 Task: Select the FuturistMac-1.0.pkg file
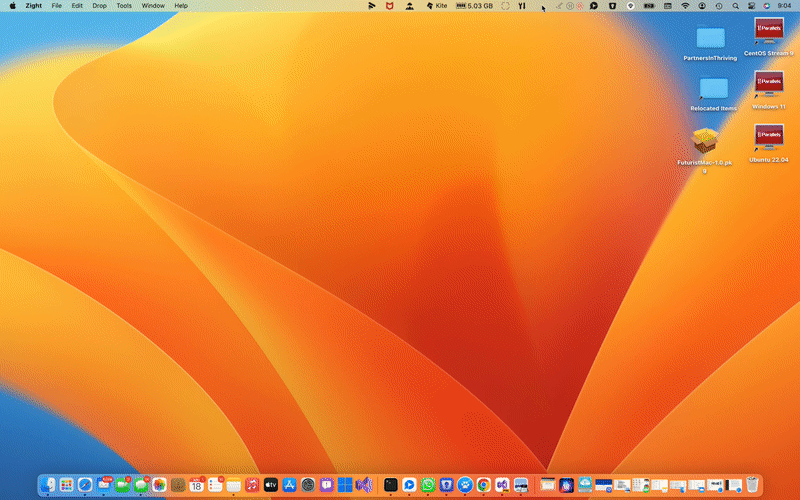(705, 142)
